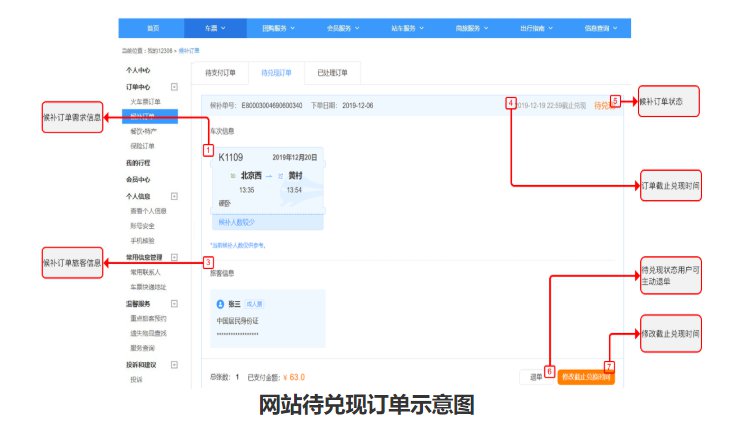This screenshot has width=738, height=426.
Task: Click the passenger avatar icon beside 张三
Action: point(220,303)
